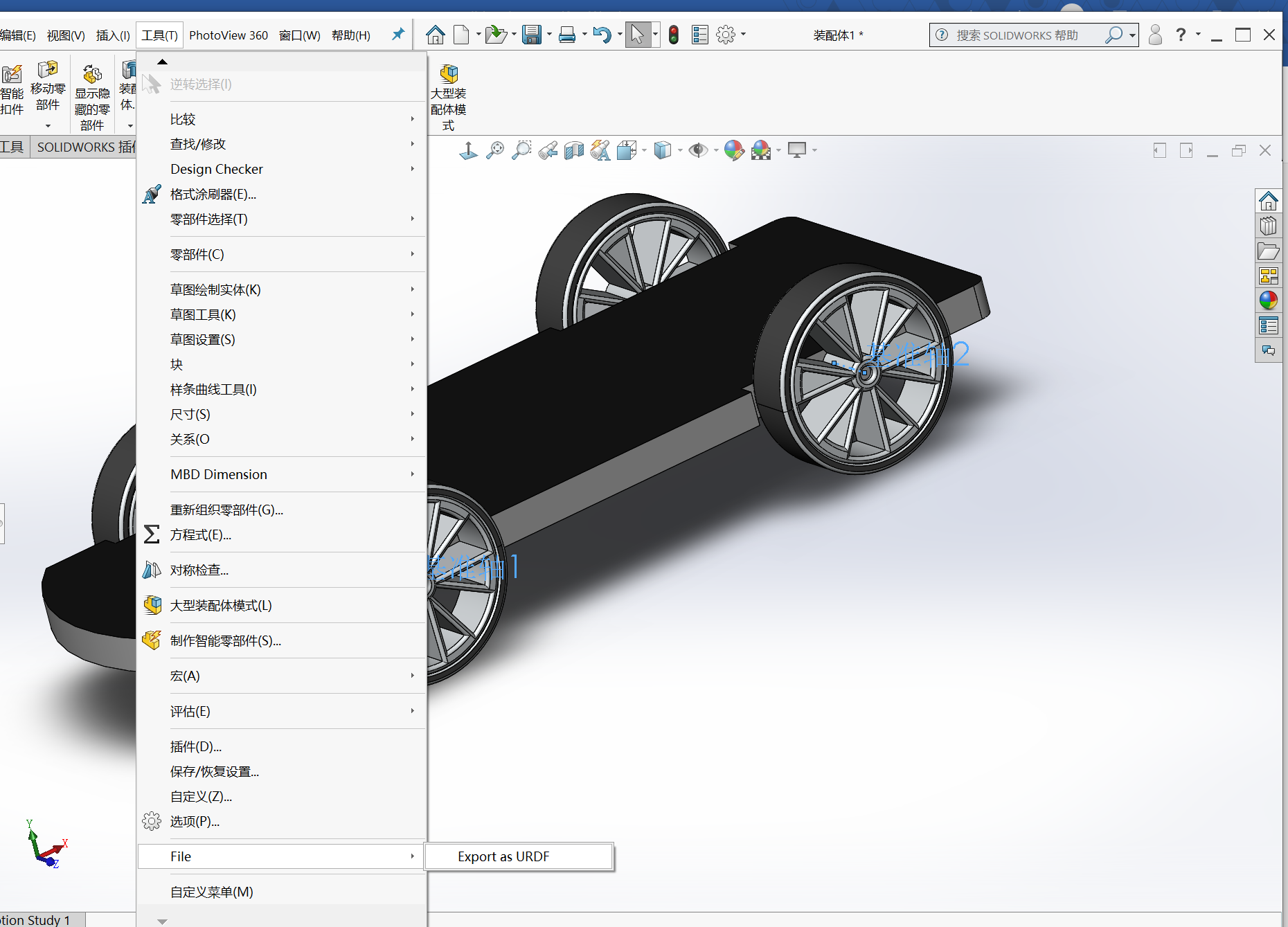Select the File menu entry
The image size is (1288, 927).
281,856
